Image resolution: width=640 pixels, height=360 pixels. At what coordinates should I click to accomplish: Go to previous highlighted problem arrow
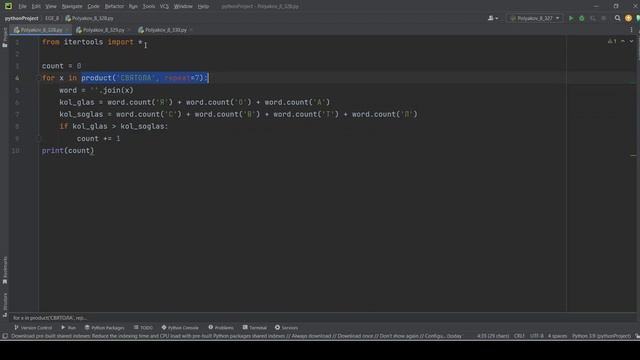point(623,41)
